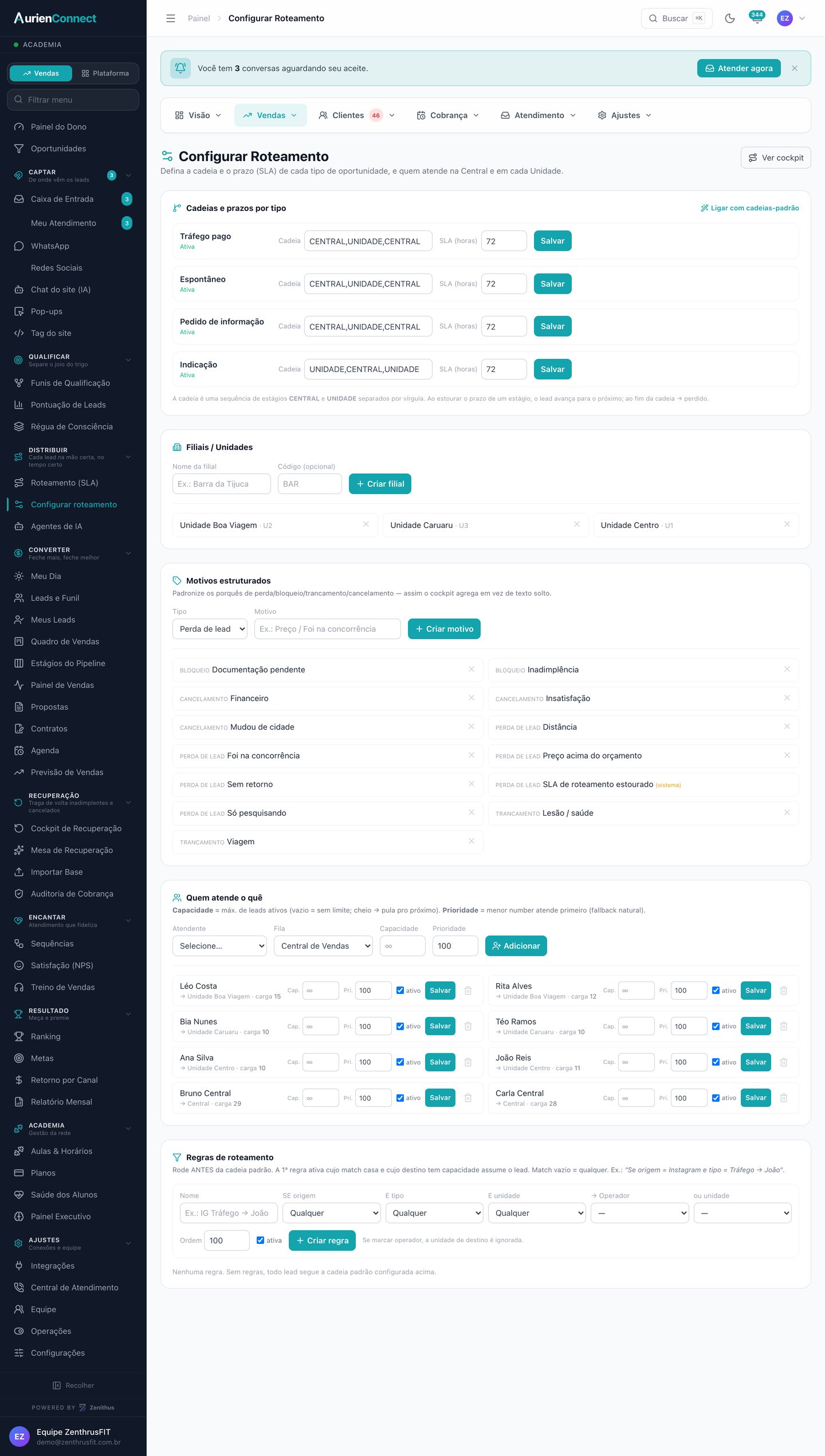Toggle dark mode moon icon
Image resolution: width=825 pixels, height=1456 pixels.
pos(729,18)
